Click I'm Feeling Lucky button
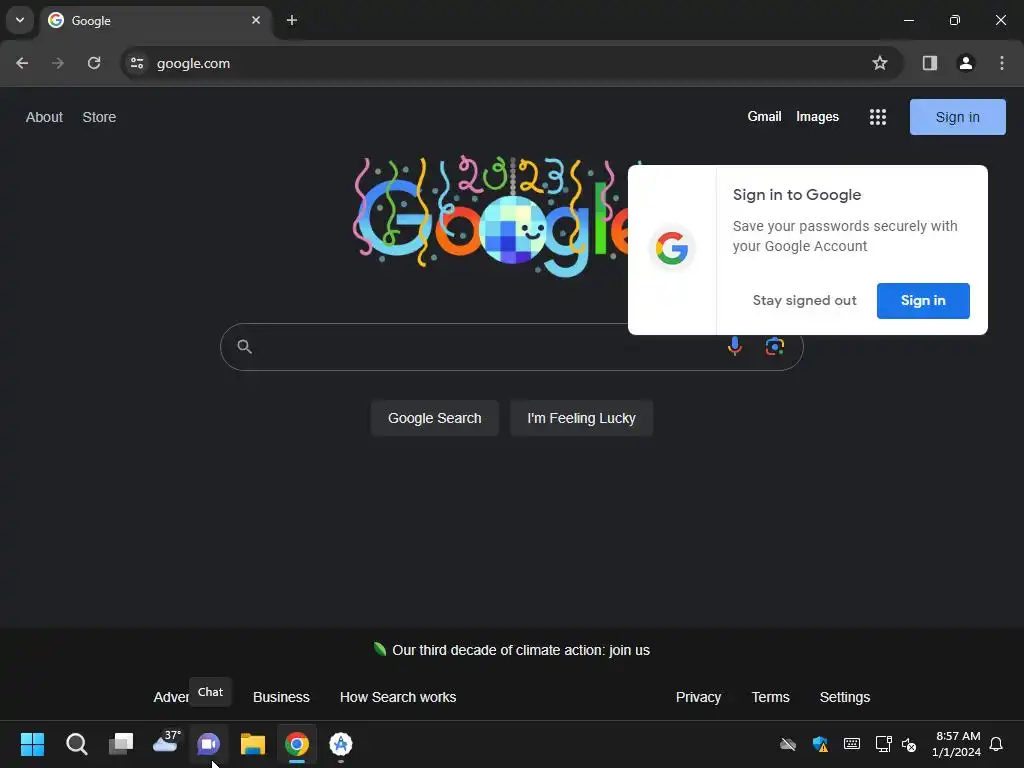Image resolution: width=1024 pixels, height=768 pixels. pos(581,418)
